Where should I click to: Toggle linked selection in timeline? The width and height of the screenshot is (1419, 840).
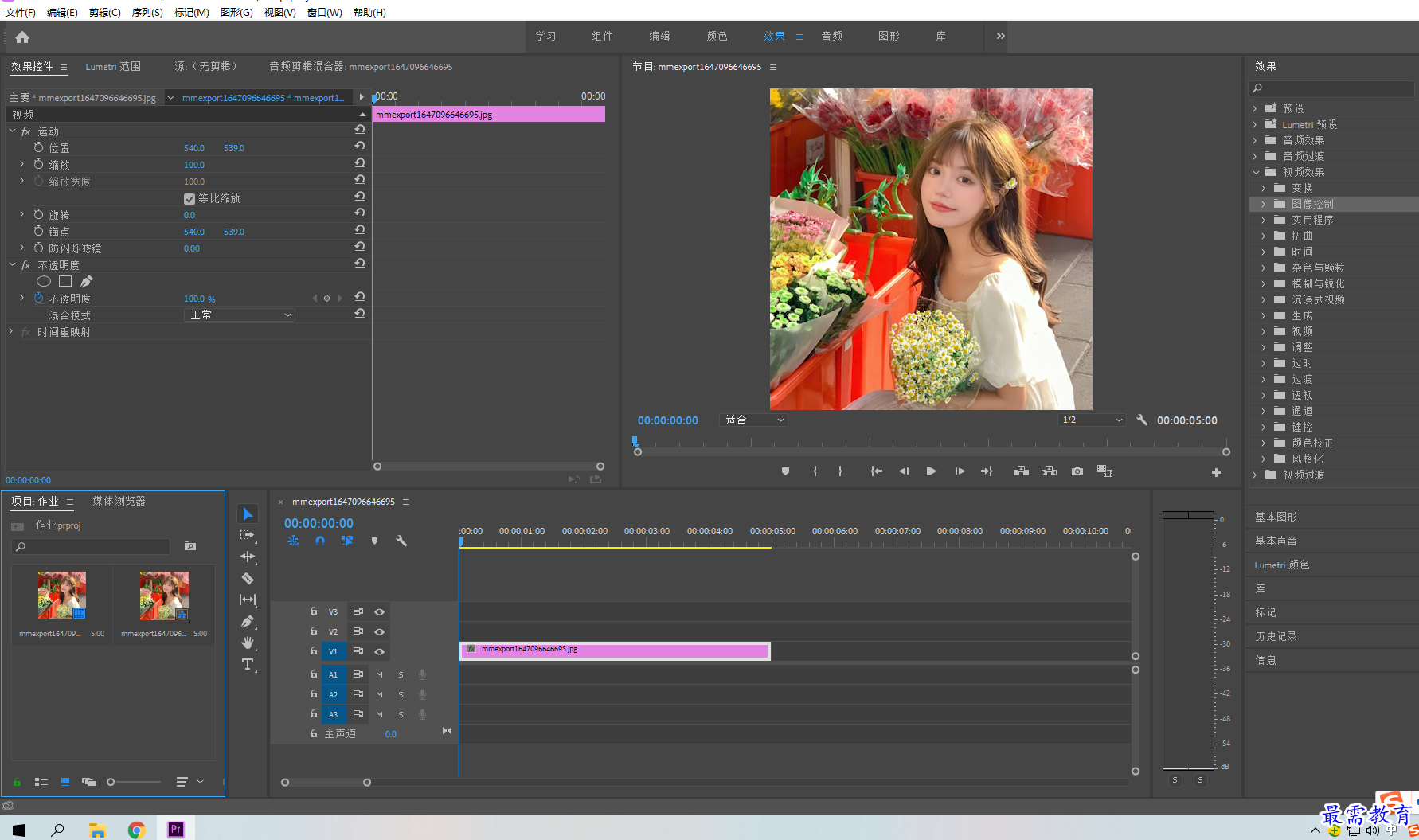click(x=347, y=541)
